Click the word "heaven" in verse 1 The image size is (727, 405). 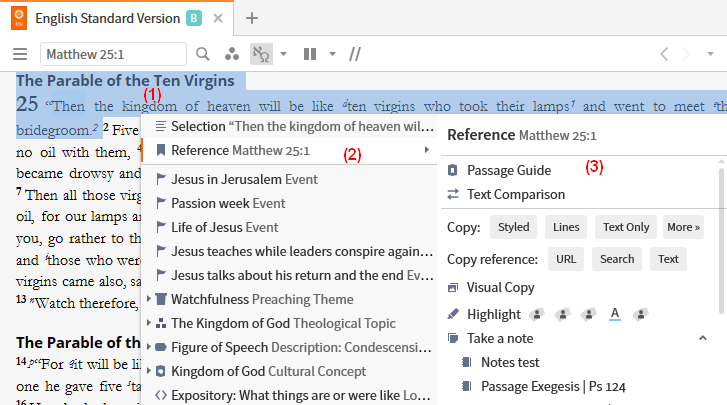click(x=228, y=107)
